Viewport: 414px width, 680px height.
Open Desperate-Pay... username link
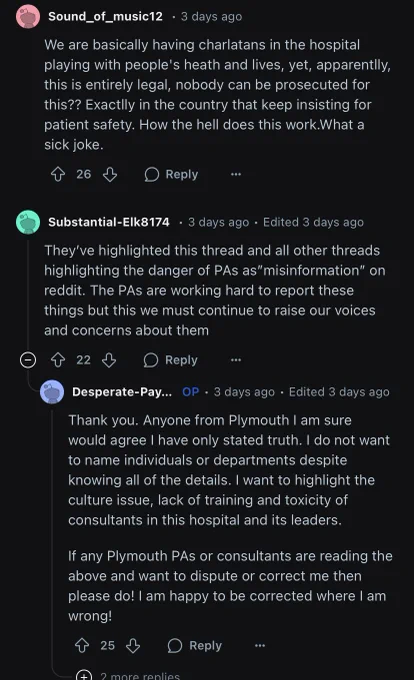pyautogui.click(x=122, y=392)
